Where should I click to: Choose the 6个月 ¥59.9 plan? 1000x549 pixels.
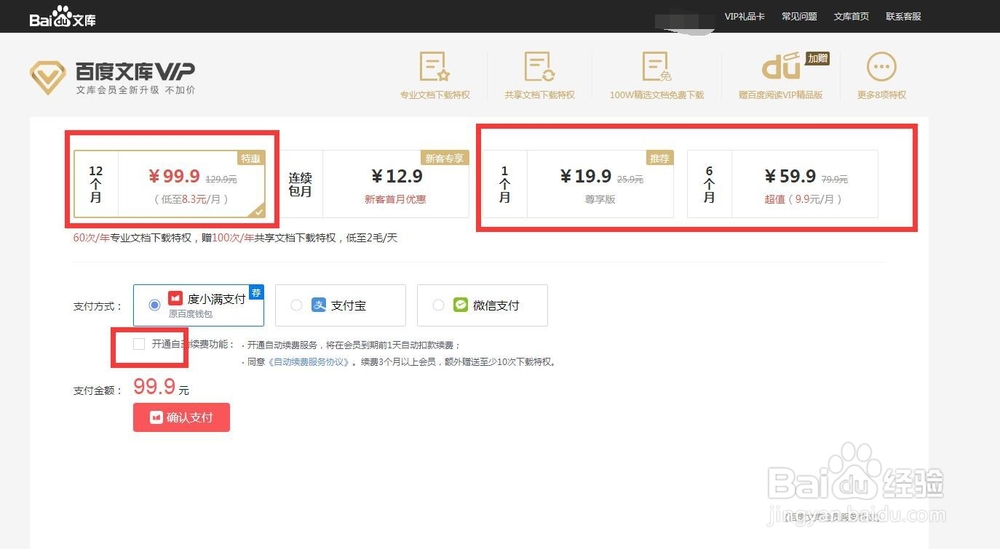click(x=783, y=184)
